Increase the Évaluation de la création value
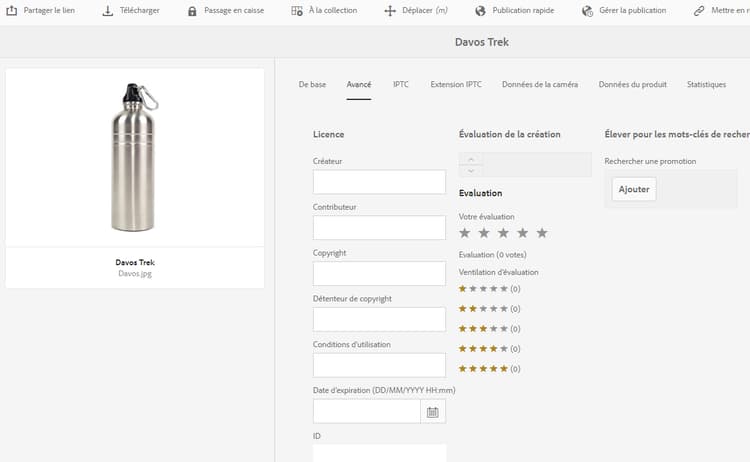The height and width of the screenshot is (462, 750). 471,159
